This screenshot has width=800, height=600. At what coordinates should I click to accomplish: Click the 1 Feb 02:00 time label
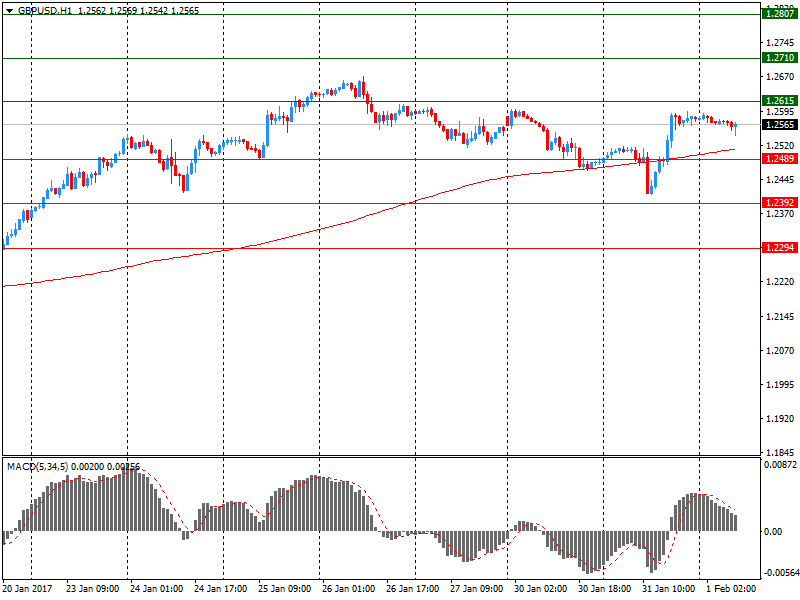[731, 589]
